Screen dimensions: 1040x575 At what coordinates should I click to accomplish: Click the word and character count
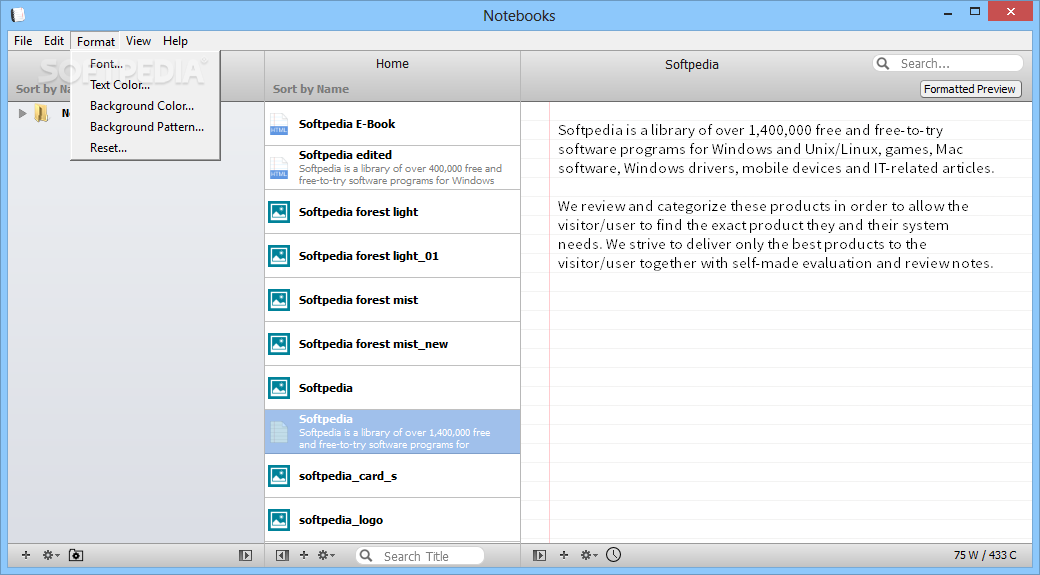point(985,555)
